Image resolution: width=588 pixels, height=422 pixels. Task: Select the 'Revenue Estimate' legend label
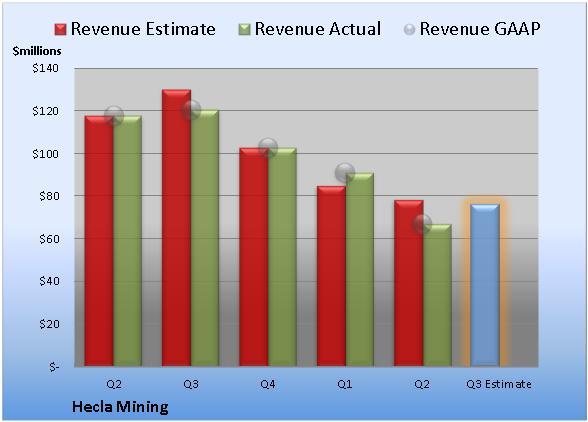pos(143,29)
